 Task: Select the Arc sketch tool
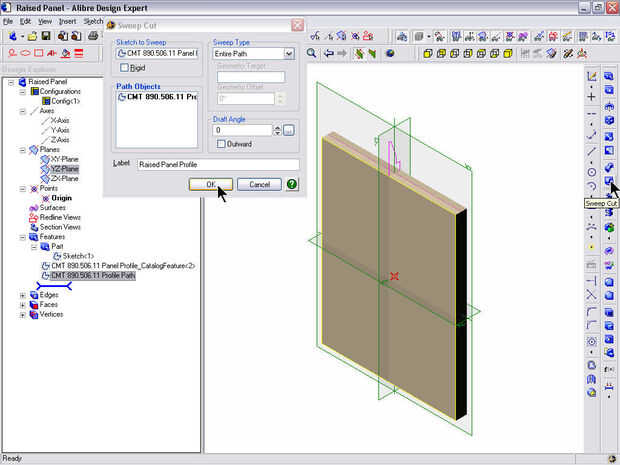[592, 186]
